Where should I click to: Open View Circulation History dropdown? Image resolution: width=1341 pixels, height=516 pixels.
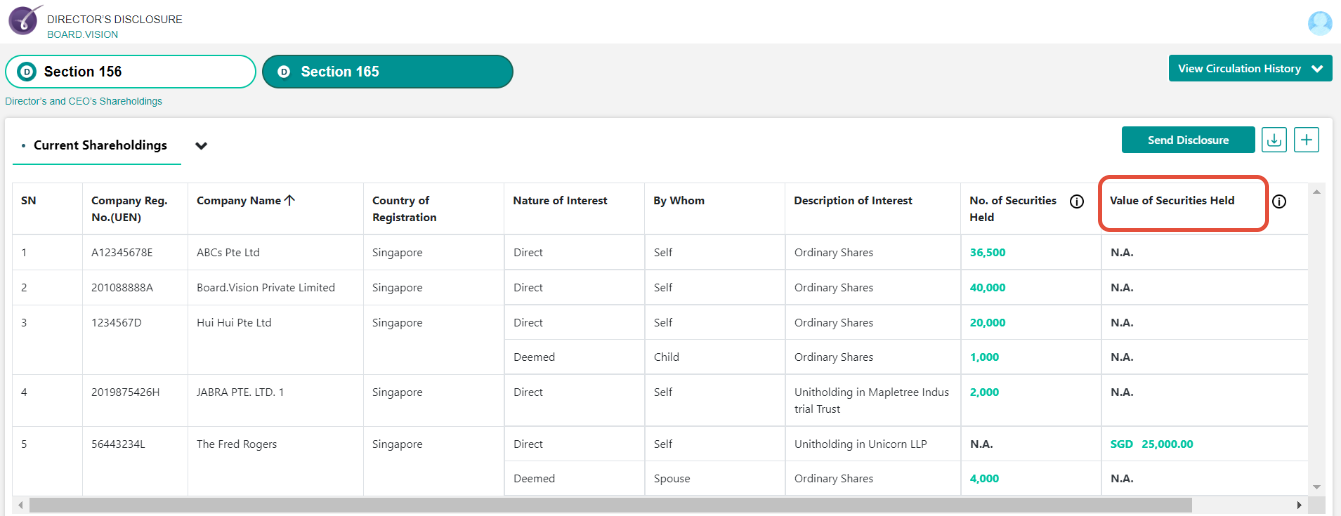pos(1250,69)
